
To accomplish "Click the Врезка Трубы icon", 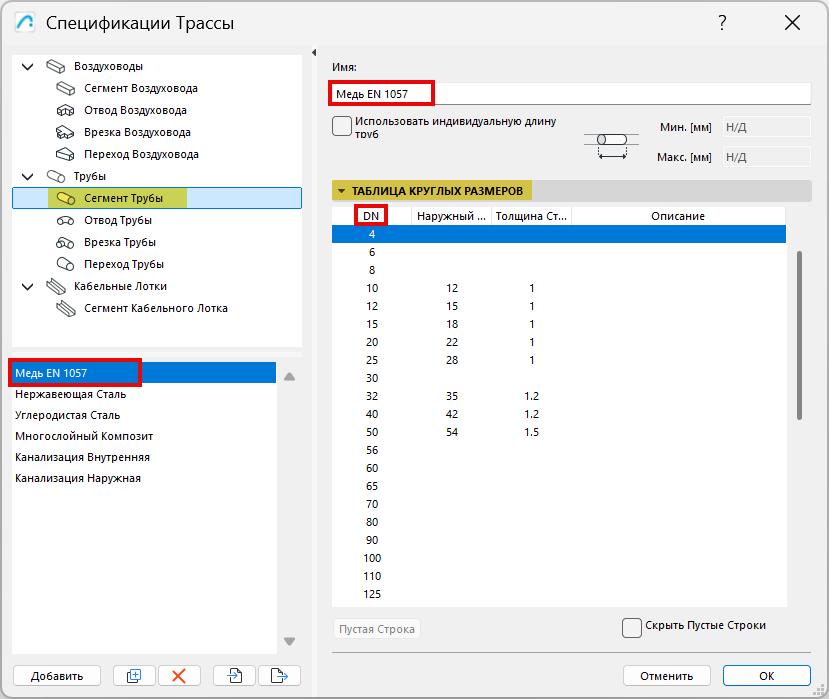I will coord(66,243).
